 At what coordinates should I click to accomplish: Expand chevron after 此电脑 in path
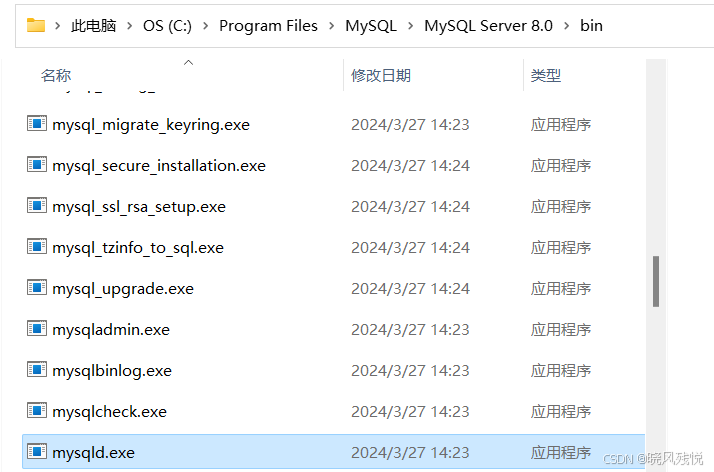[x=130, y=26]
